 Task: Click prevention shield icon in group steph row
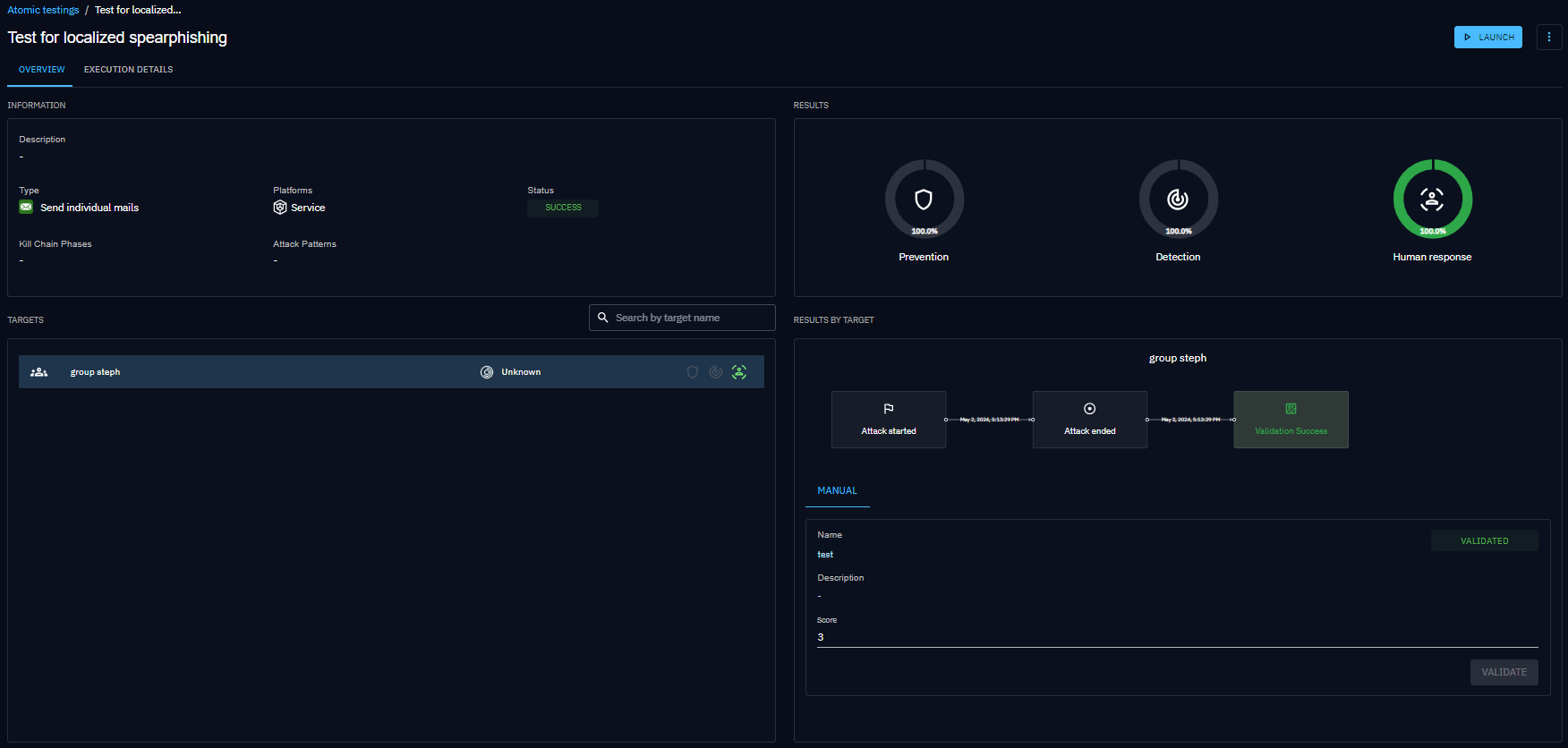click(x=692, y=372)
